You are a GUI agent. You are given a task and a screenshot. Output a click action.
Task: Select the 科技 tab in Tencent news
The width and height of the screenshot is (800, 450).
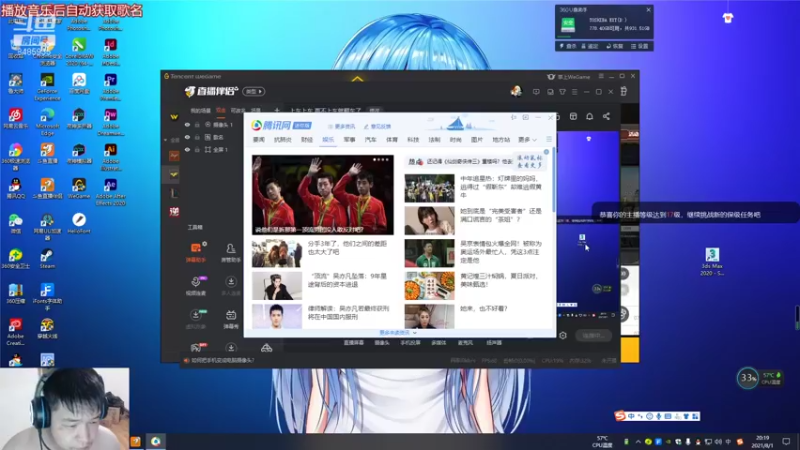pyautogui.click(x=413, y=139)
